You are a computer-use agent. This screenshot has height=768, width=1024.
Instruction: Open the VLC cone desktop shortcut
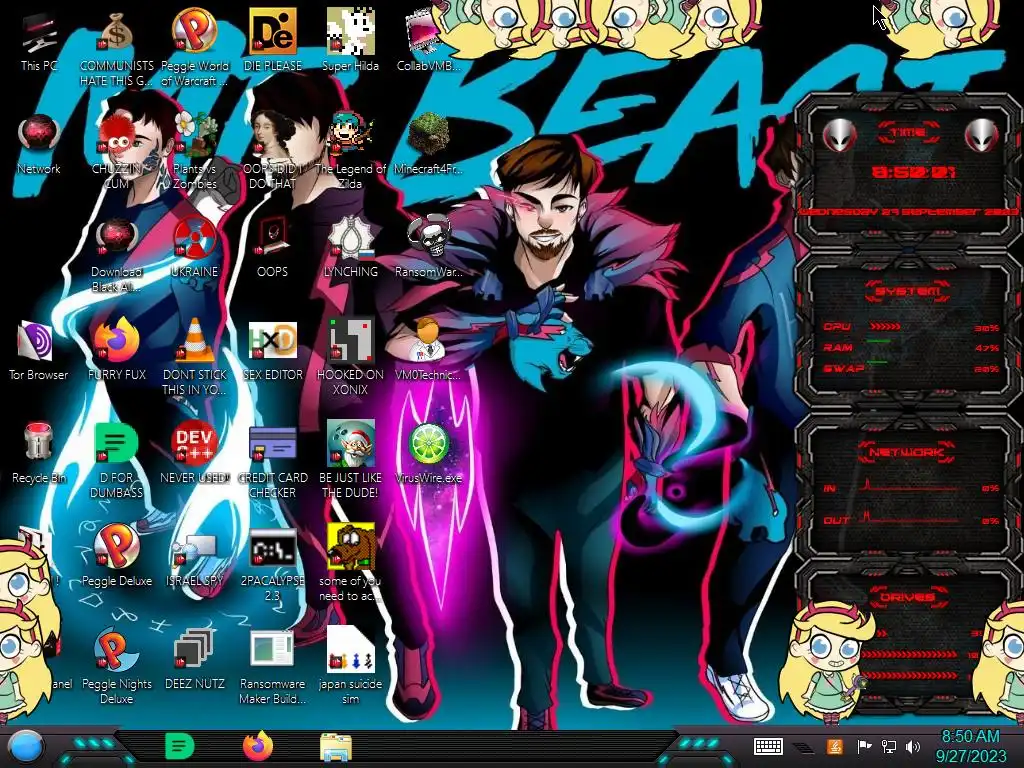pos(195,357)
